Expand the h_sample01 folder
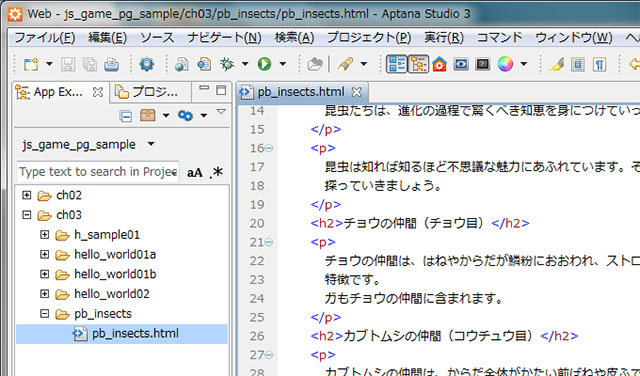The width and height of the screenshot is (640, 376). [45, 235]
